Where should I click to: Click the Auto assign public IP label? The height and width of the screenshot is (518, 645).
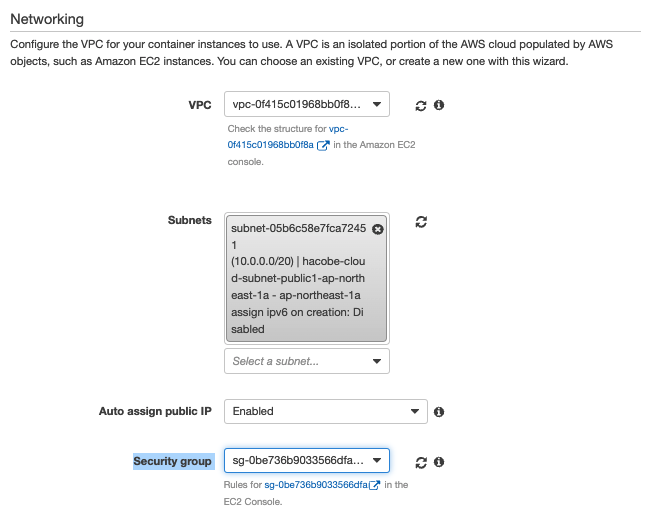click(155, 411)
